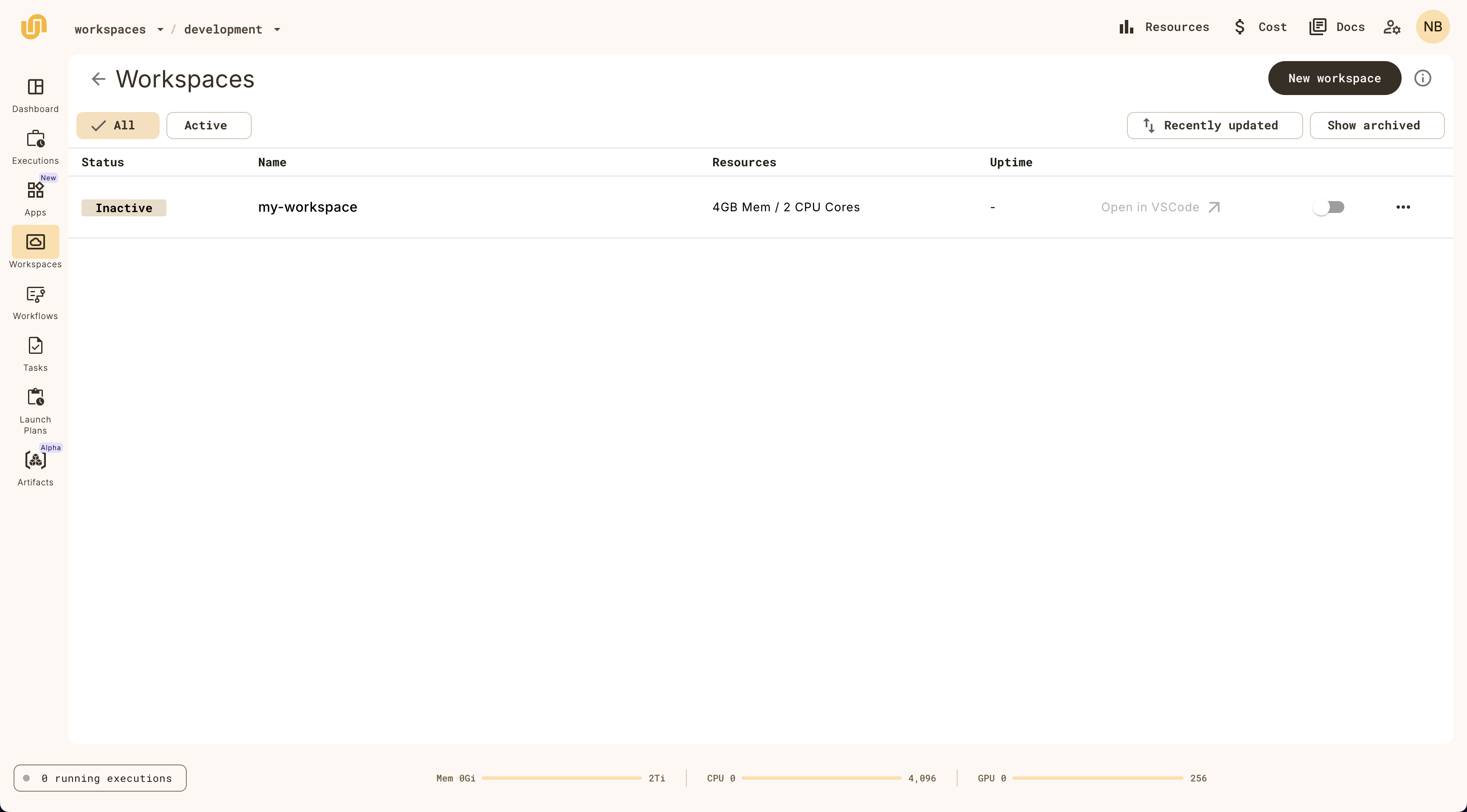Select the All filter chip
Screen dimensions: 1467x812
point(118,125)
